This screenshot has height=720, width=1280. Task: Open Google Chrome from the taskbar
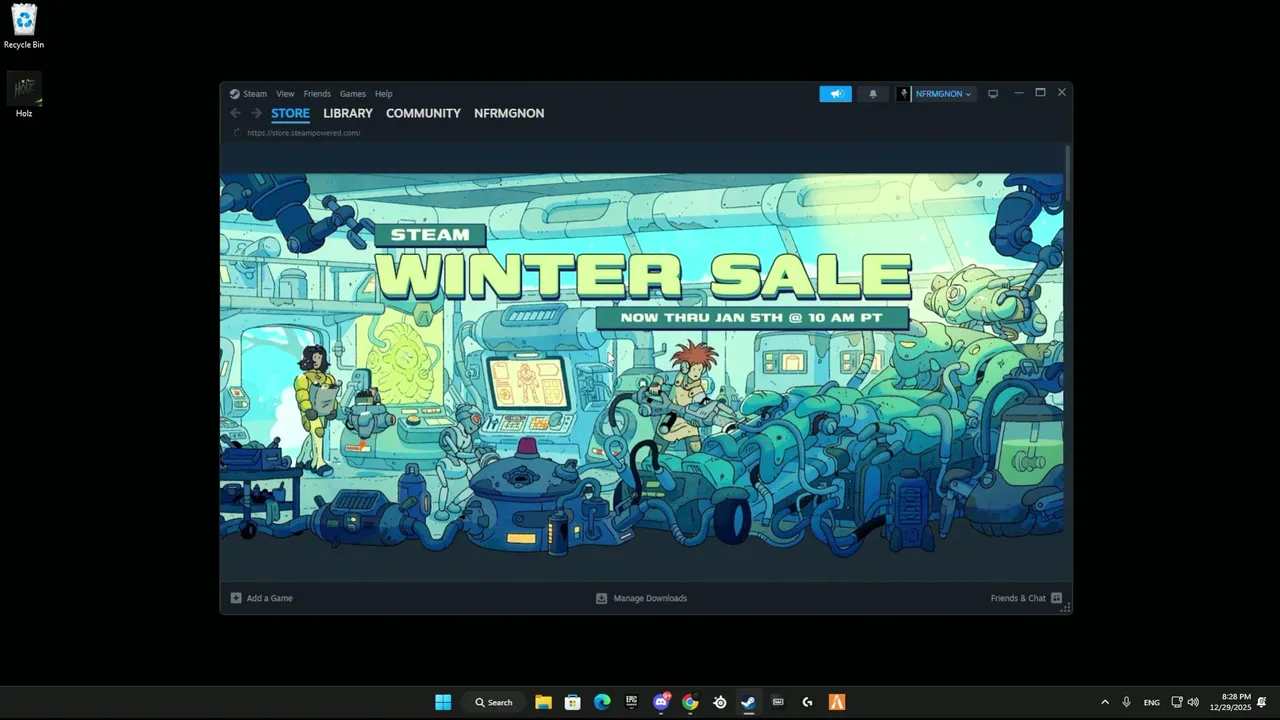[690, 702]
